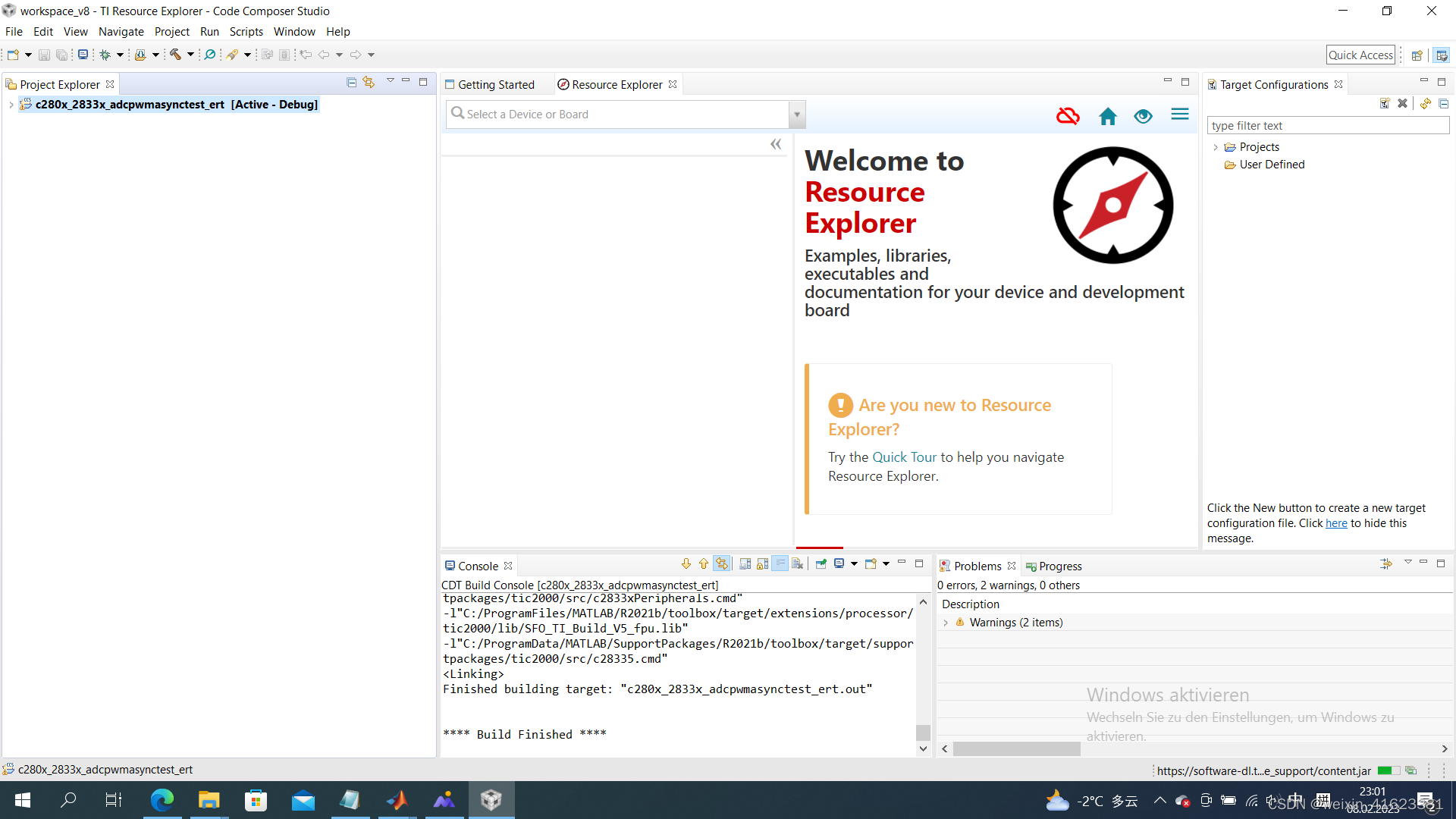Open the Scripts menu

point(246,32)
